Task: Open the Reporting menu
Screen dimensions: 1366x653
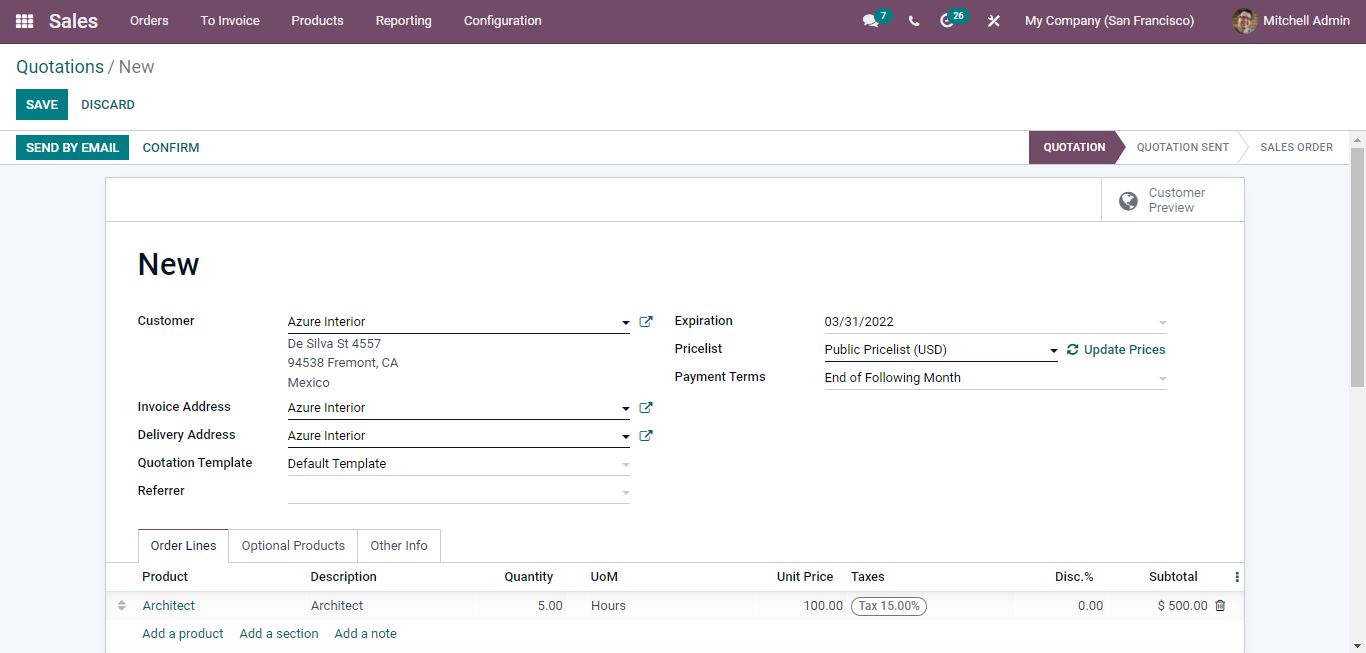Action: (x=403, y=21)
